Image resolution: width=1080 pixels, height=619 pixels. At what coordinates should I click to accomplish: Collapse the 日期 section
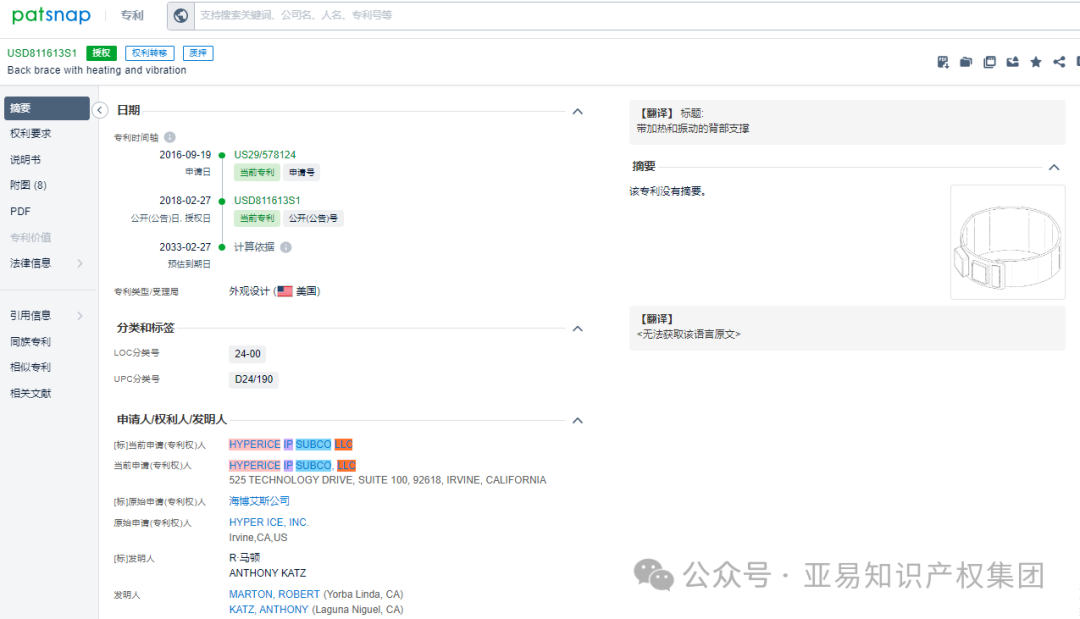pos(577,112)
